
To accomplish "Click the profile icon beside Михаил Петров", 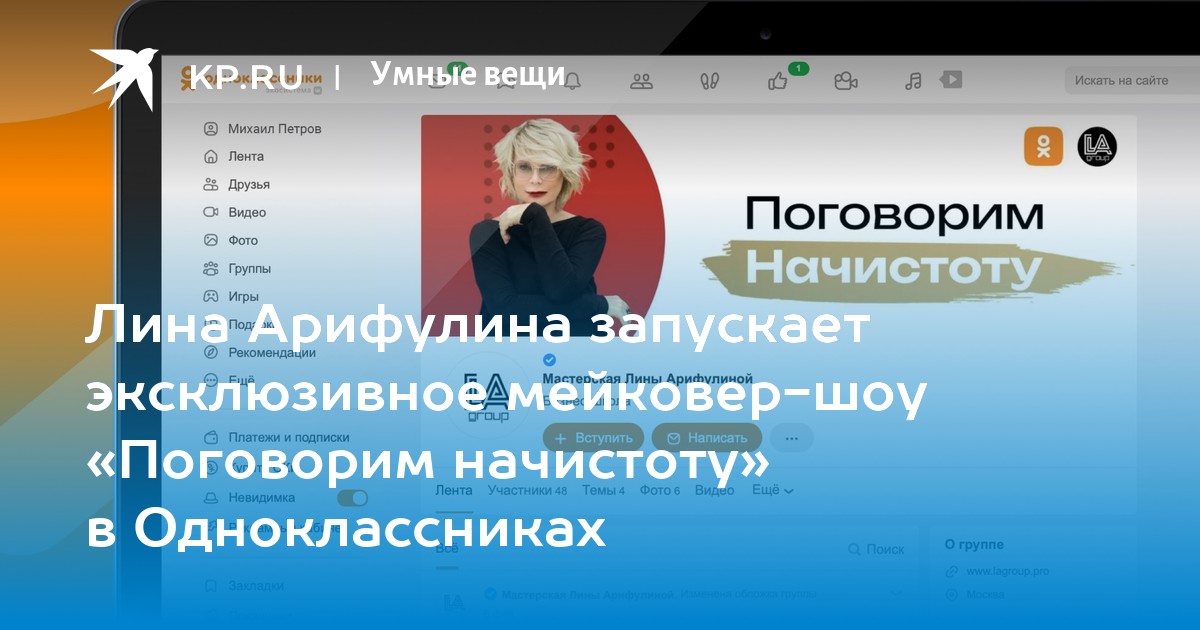I will pos(211,128).
